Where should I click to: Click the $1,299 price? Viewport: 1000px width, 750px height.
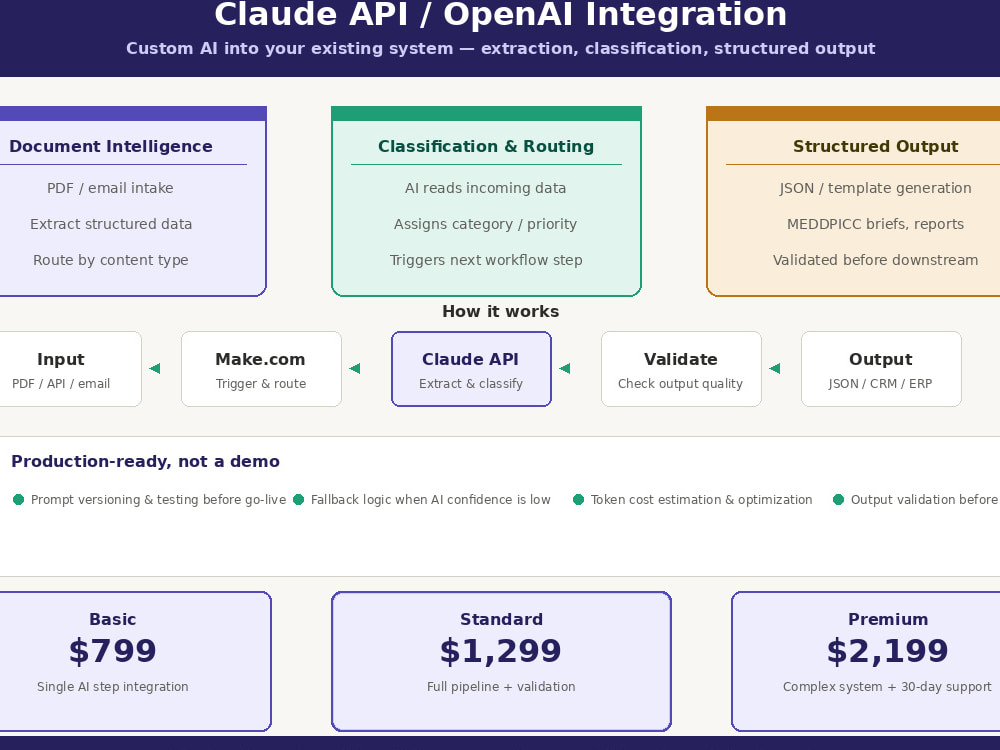pyautogui.click(x=501, y=651)
